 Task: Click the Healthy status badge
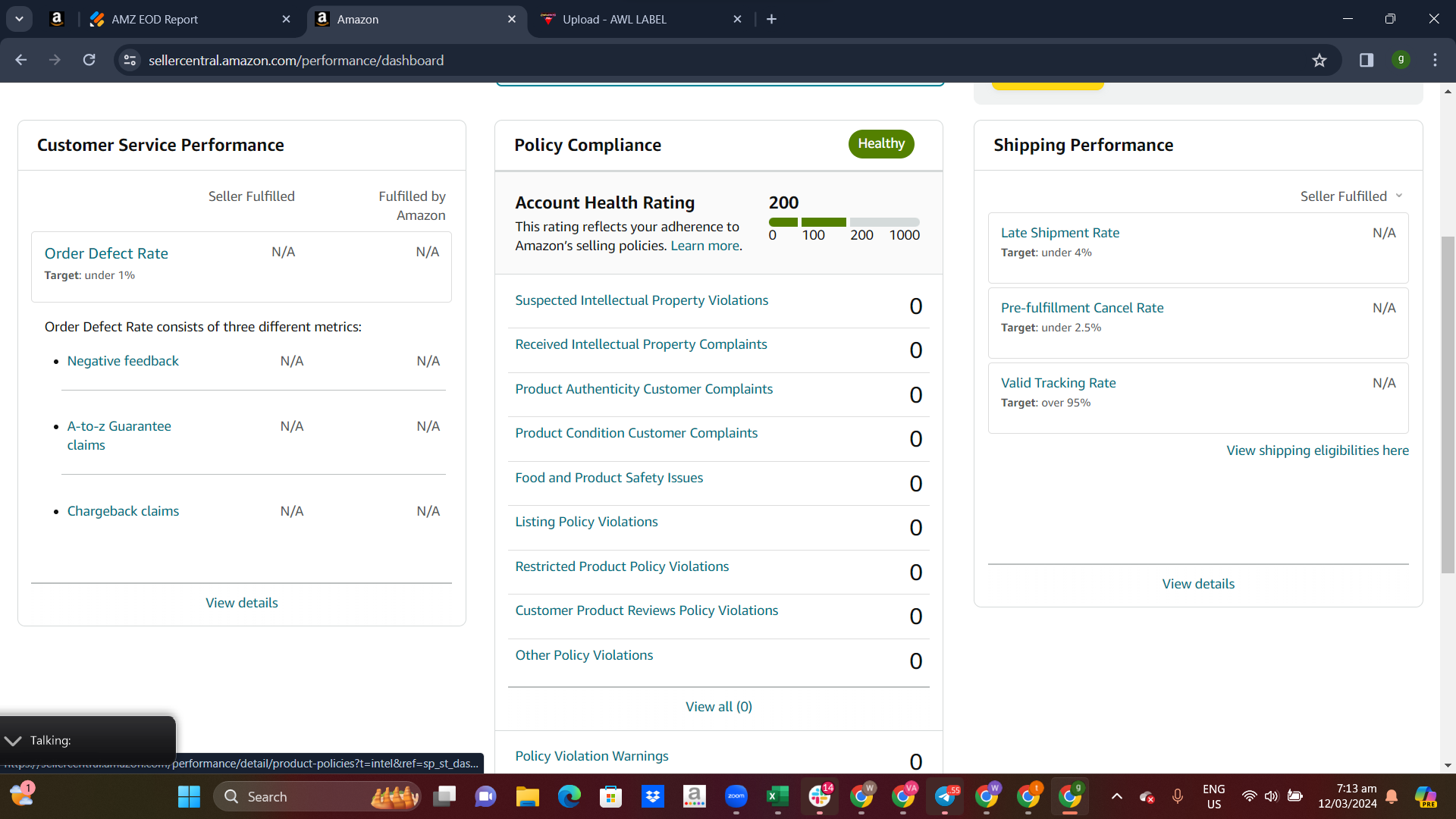(x=881, y=144)
